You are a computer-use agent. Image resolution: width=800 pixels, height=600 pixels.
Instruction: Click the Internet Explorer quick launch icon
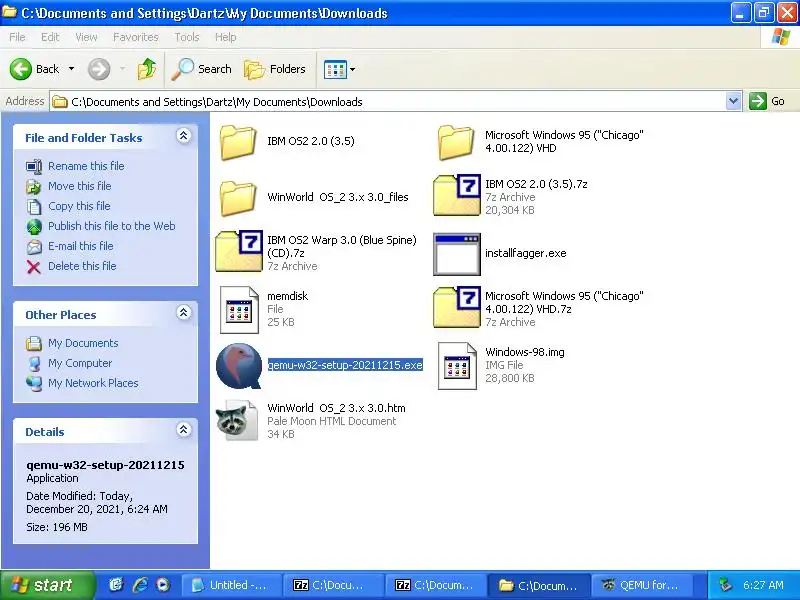[x=140, y=585]
